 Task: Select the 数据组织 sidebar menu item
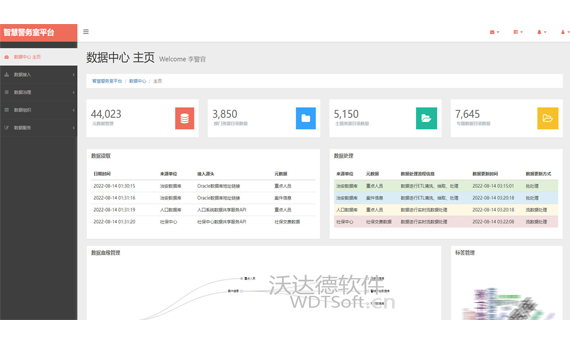(39, 110)
